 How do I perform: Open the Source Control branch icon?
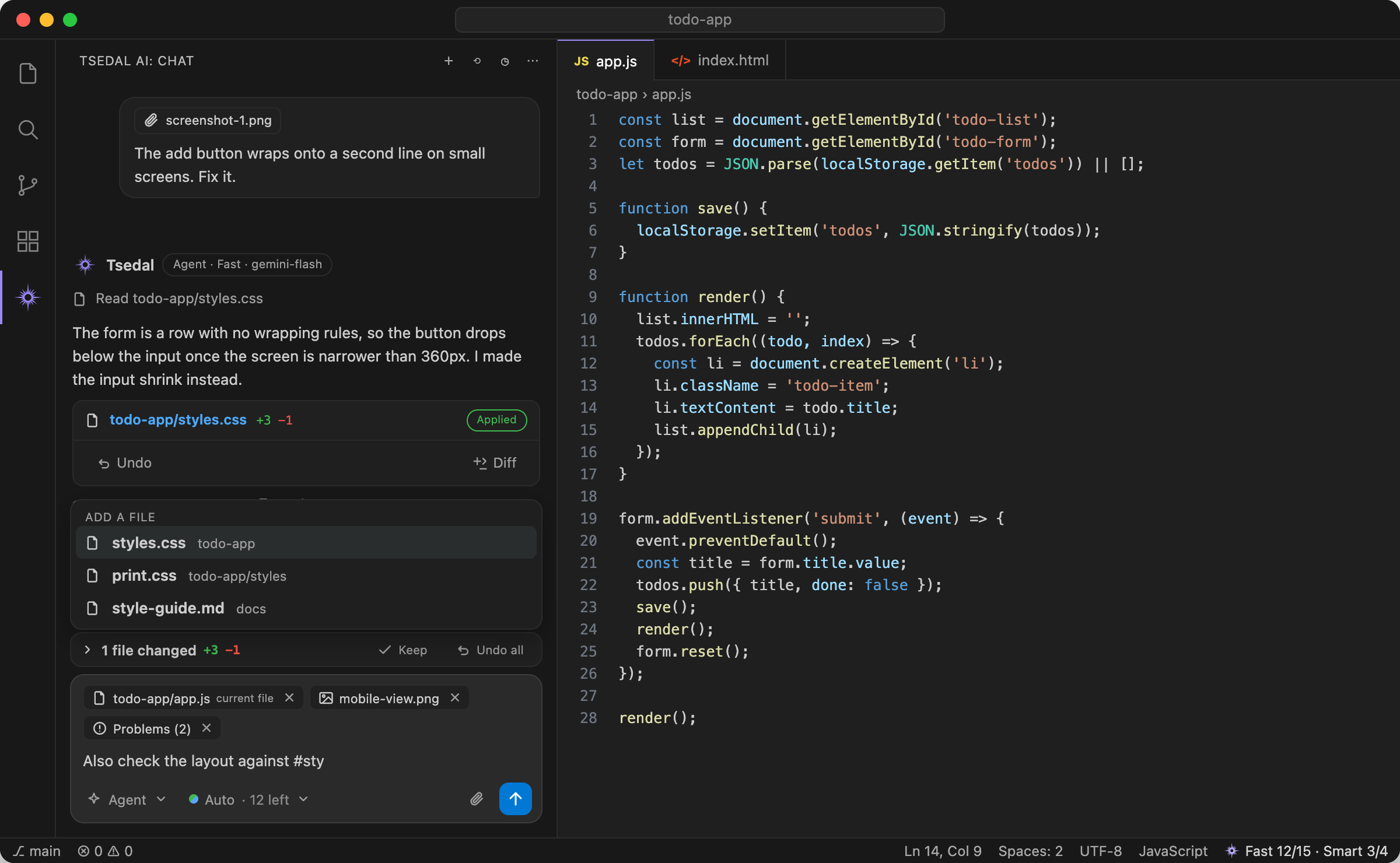coord(27,185)
